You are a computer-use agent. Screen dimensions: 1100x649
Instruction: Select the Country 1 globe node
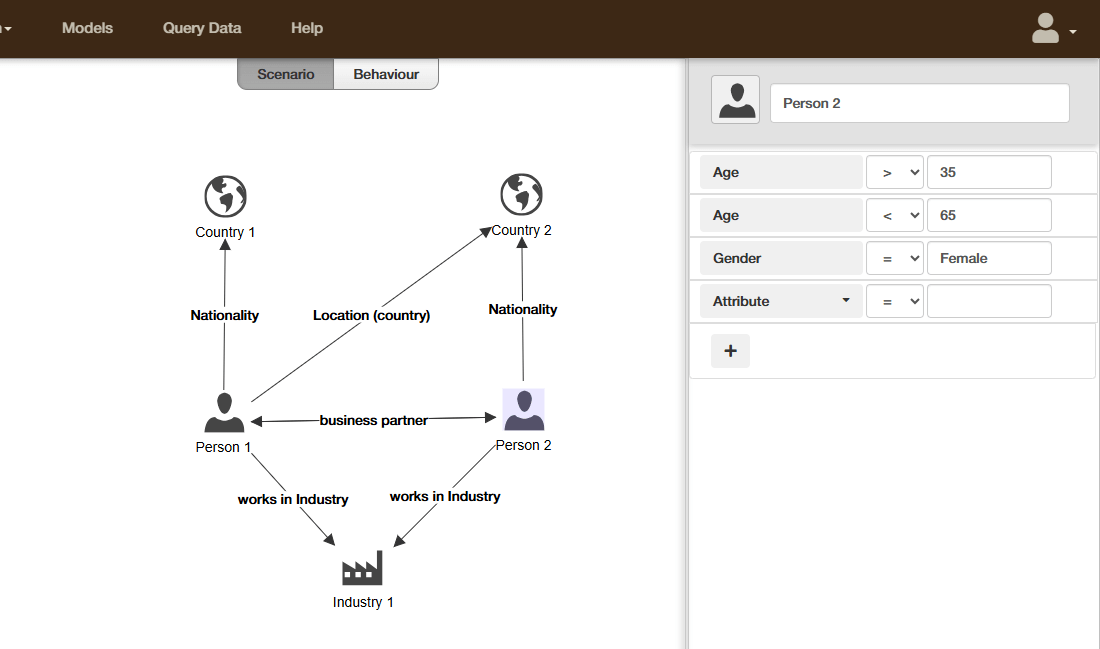click(225, 197)
